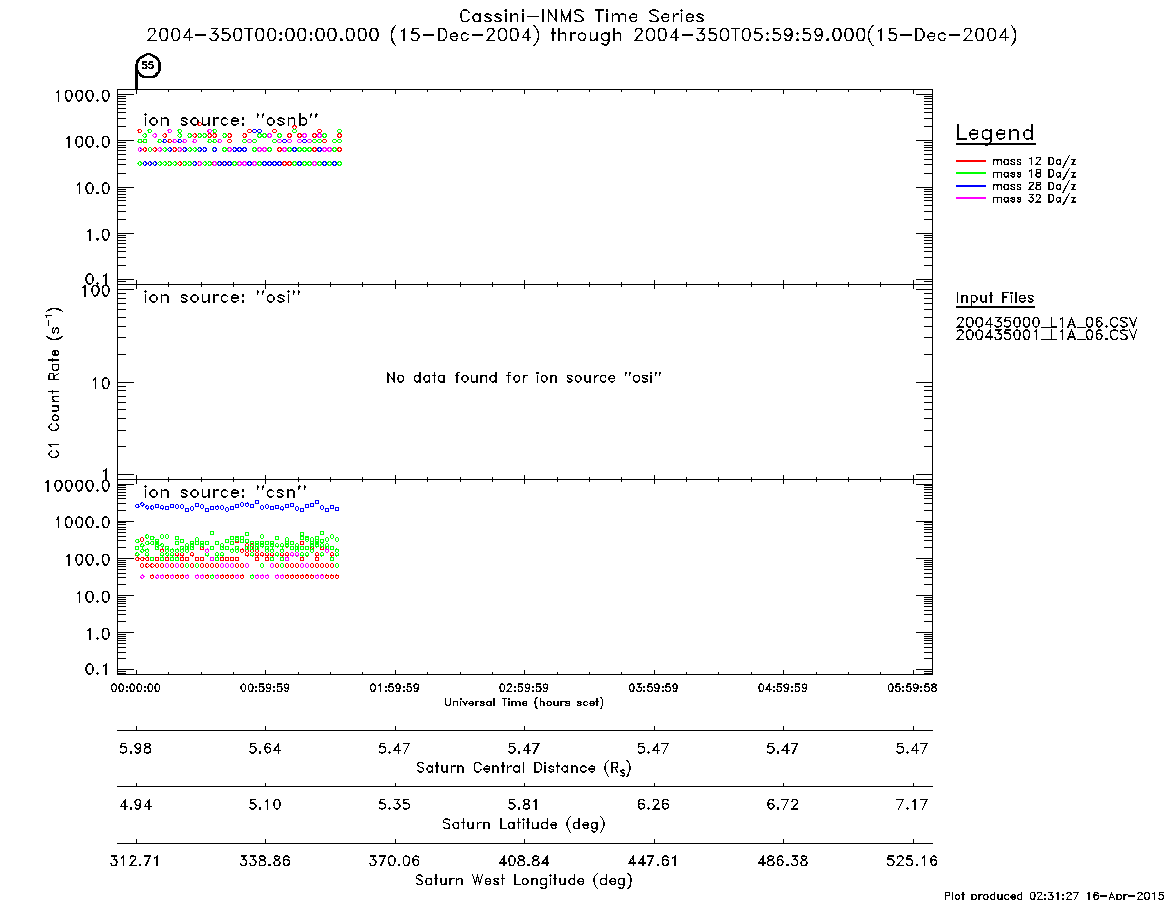1165x900 pixels.
Task: Click the longitude value 338.86
Action: 265,861
